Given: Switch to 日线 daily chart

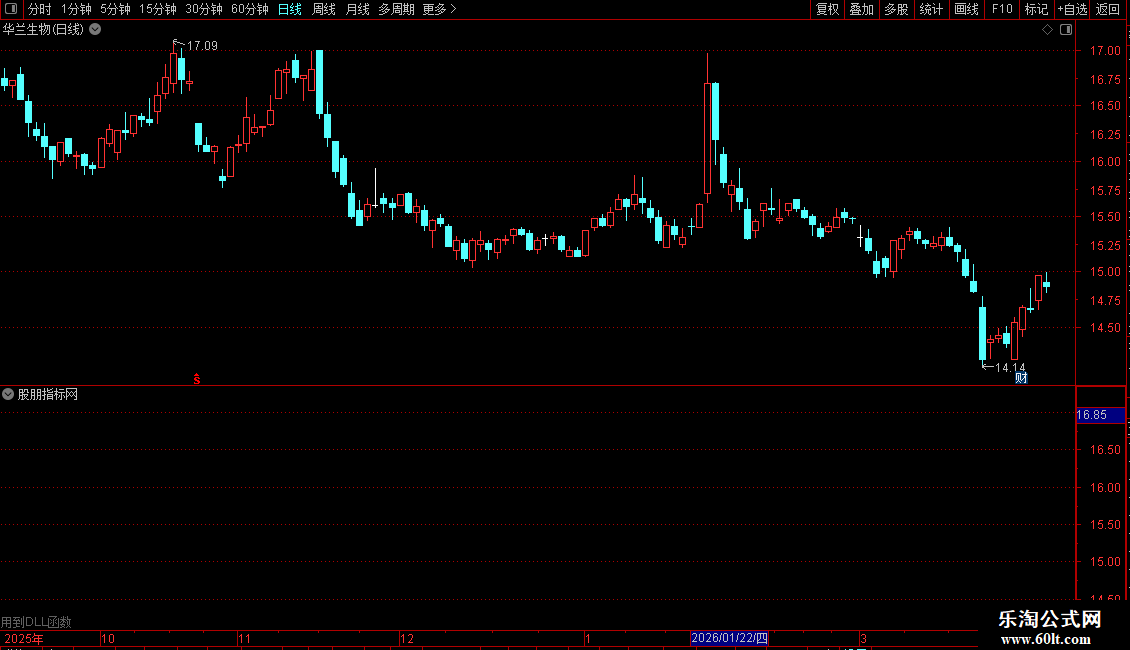Looking at the screenshot, I should [x=290, y=9].
